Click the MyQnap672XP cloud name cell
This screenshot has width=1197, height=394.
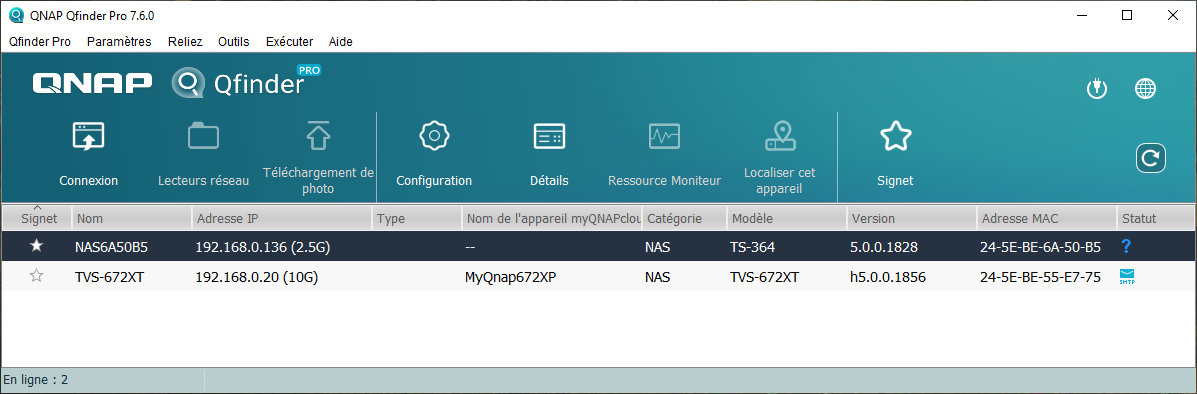click(511, 277)
